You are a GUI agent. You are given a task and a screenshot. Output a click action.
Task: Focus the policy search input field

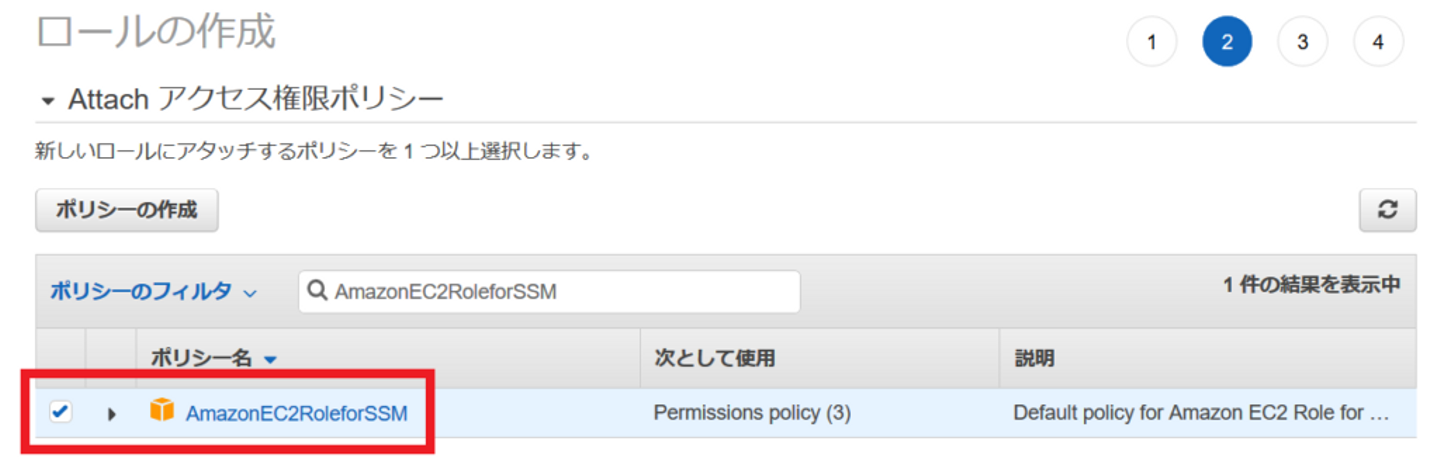(560, 291)
